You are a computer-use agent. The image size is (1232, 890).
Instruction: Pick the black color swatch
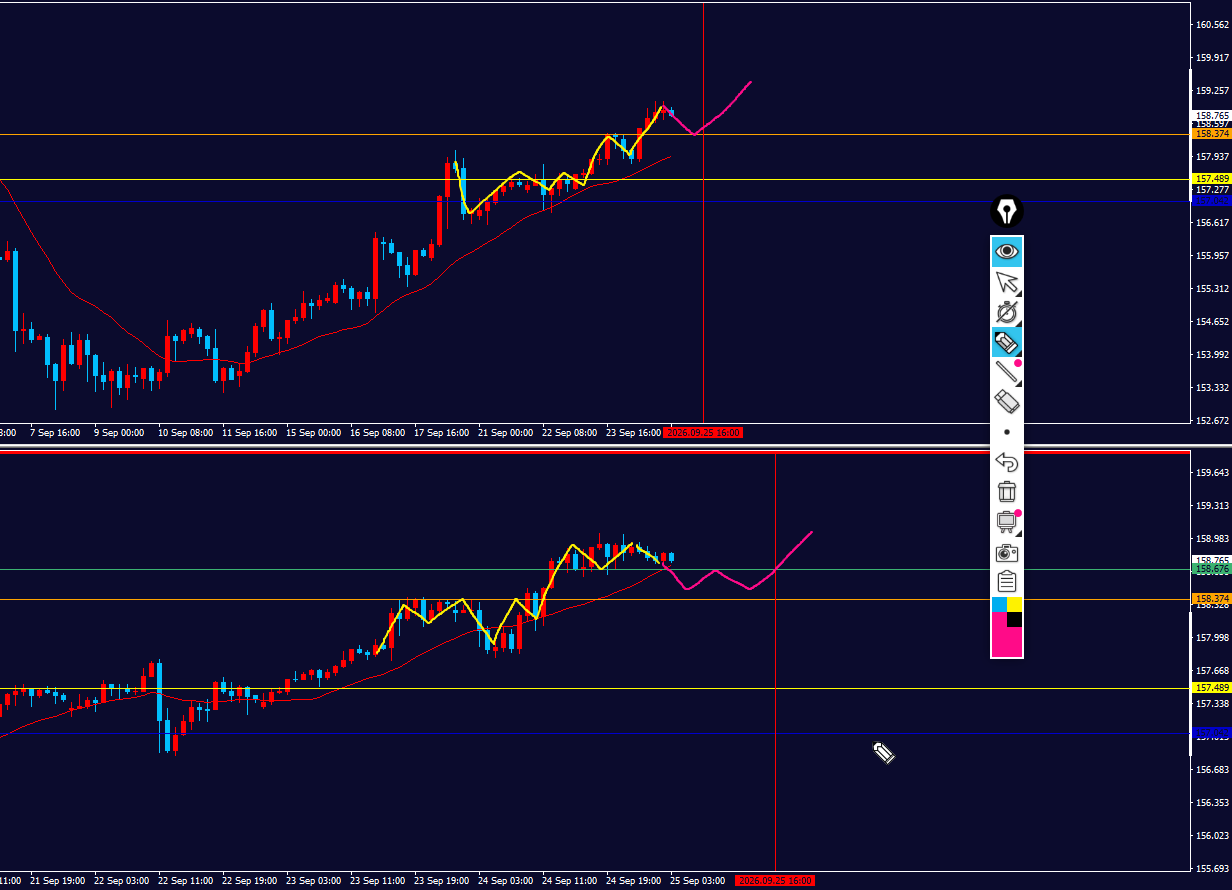(1015, 620)
